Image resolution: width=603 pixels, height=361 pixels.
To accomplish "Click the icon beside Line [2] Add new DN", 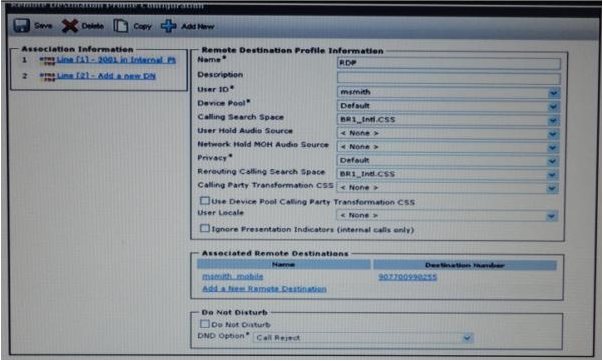I will click(47, 76).
